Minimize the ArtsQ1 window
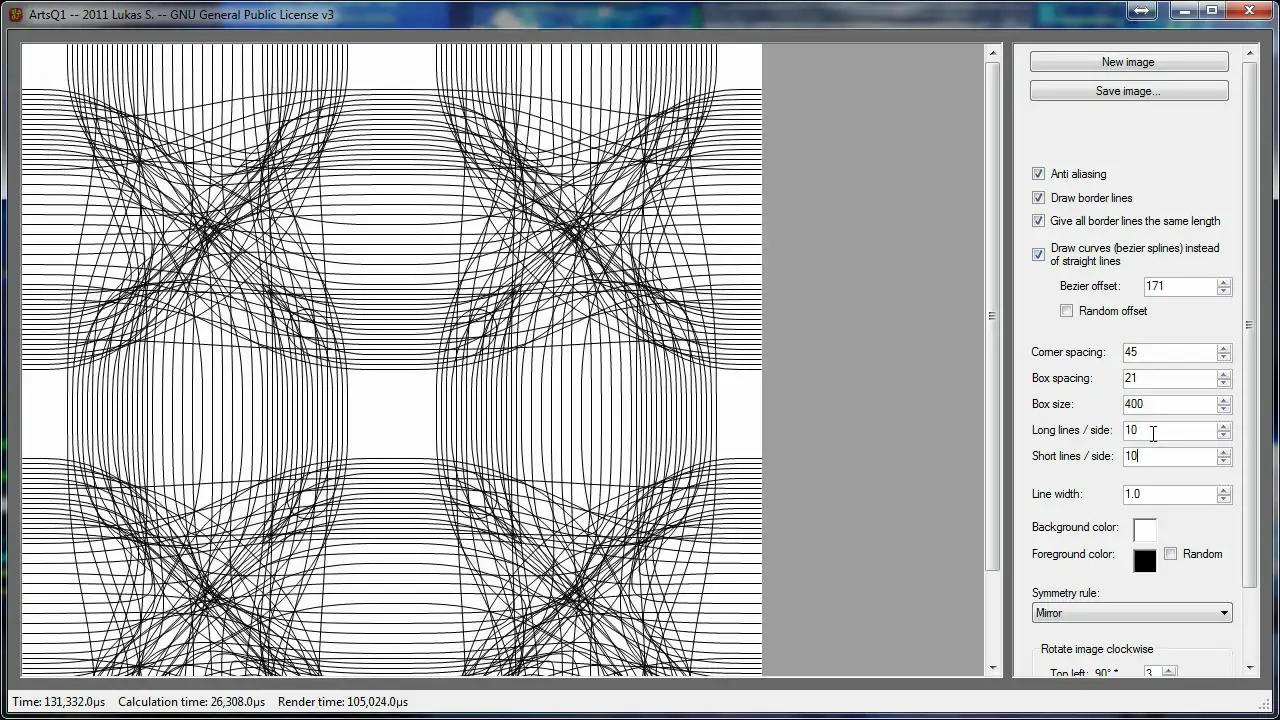This screenshot has height=720, width=1280. click(1184, 11)
